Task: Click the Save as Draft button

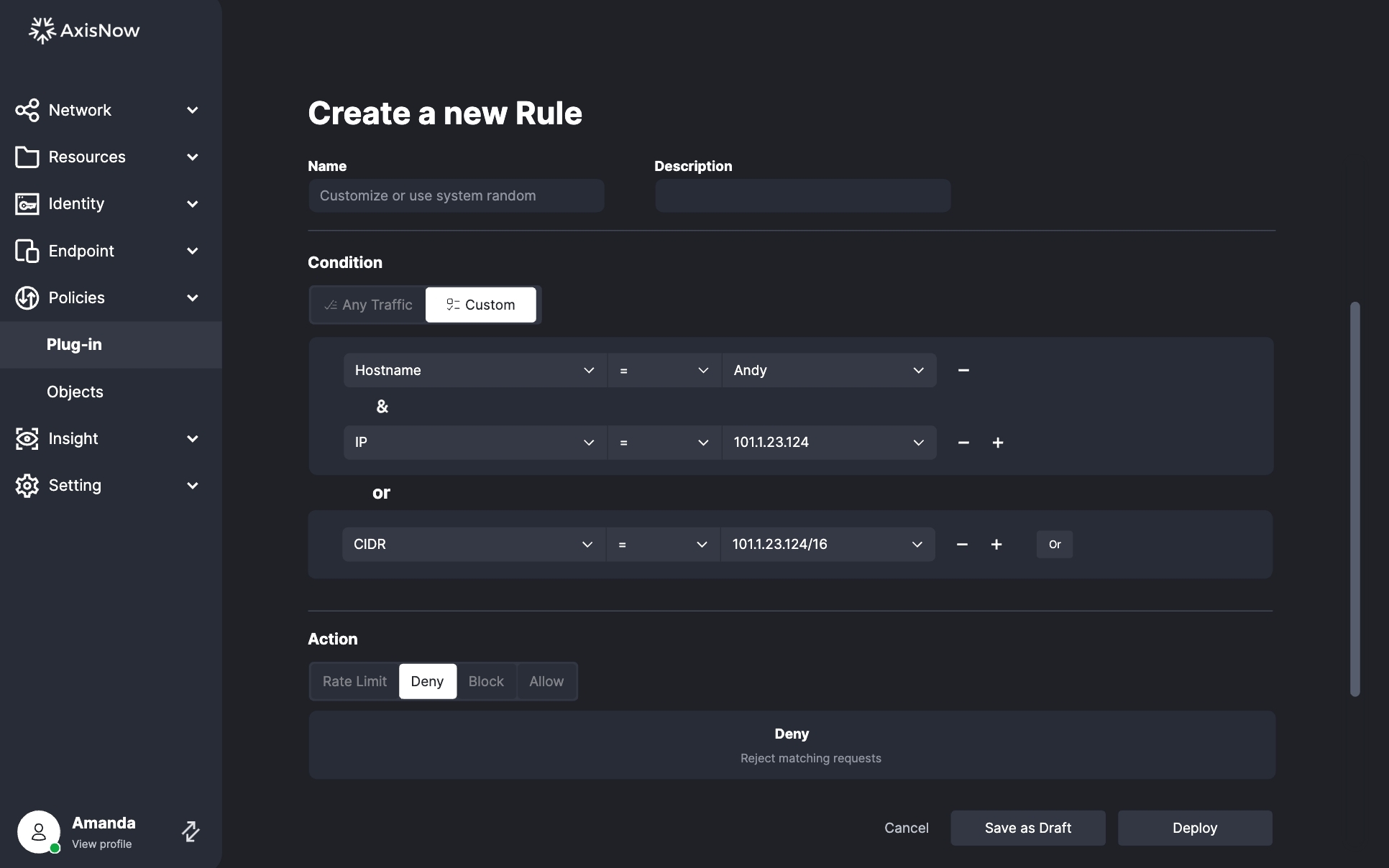Action: click(1027, 828)
